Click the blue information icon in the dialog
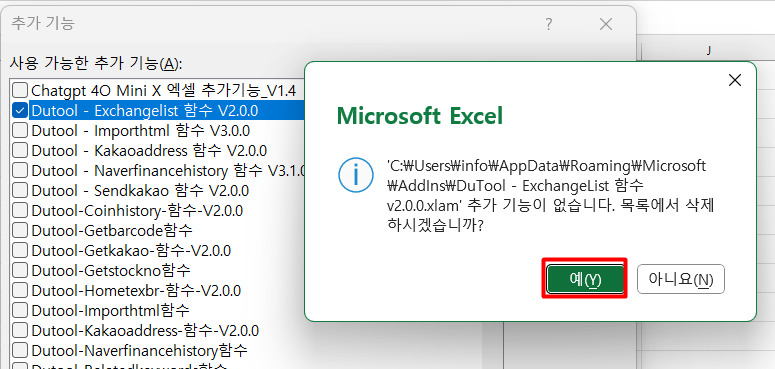Screen dimensions: 775x369 [355, 175]
